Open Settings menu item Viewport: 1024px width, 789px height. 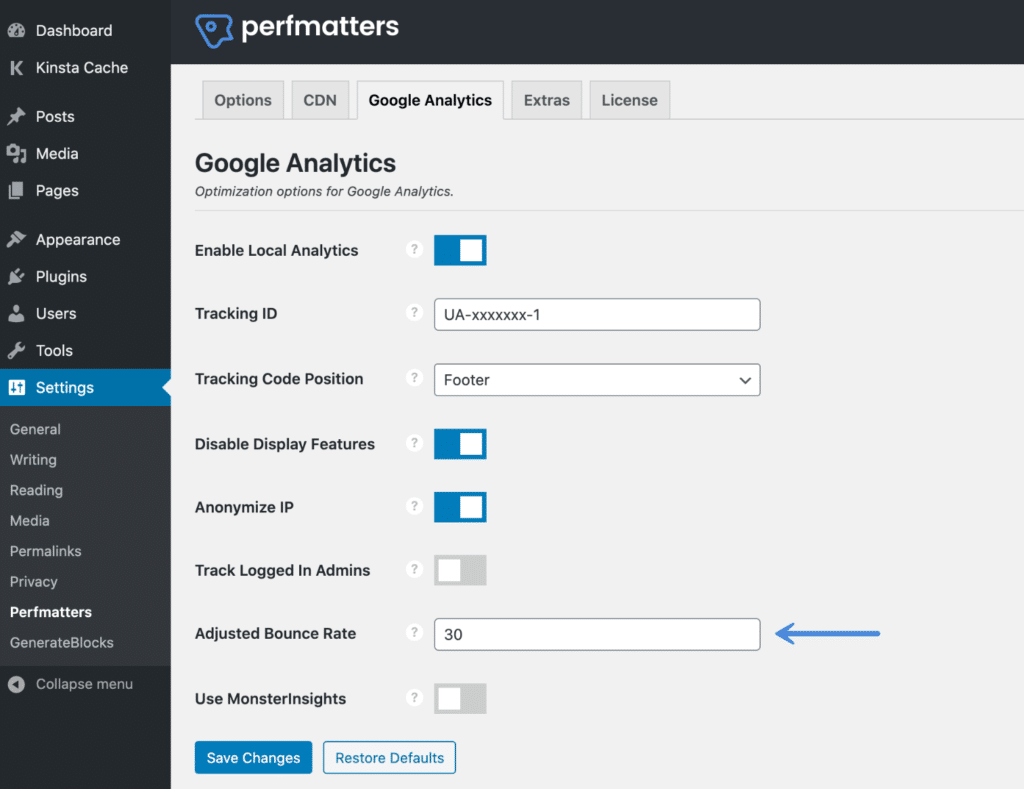[x=85, y=387]
